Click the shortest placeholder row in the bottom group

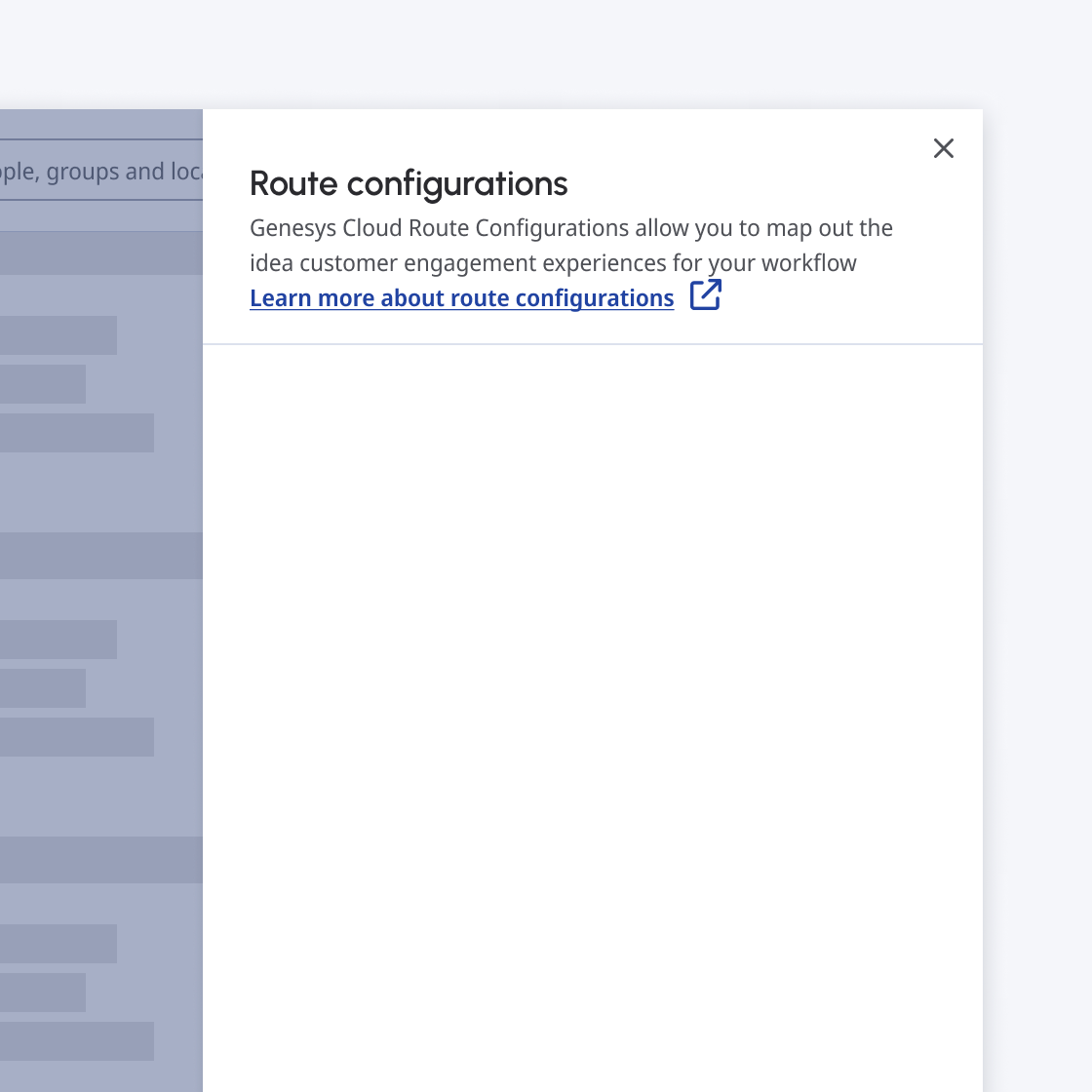coord(43,993)
